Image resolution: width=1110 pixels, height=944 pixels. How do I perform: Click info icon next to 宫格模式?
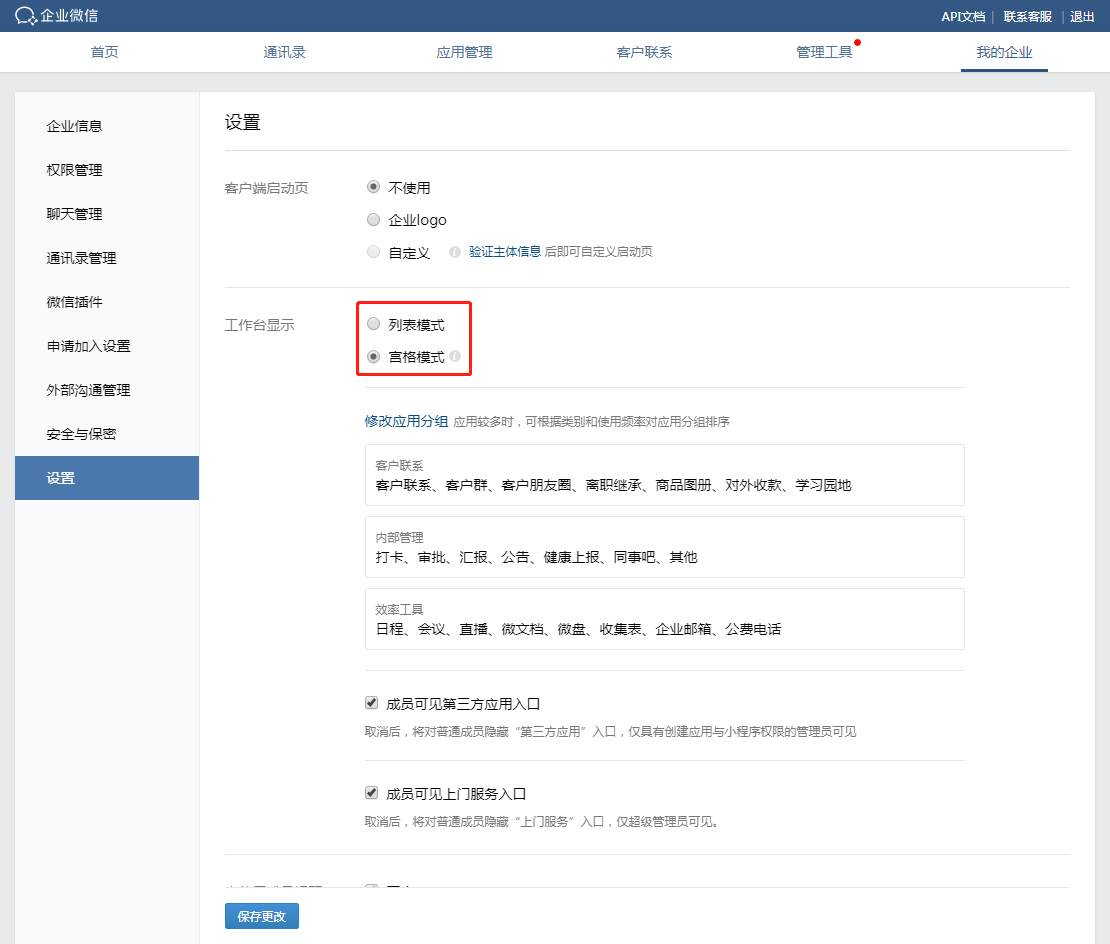tap(455, 356)
